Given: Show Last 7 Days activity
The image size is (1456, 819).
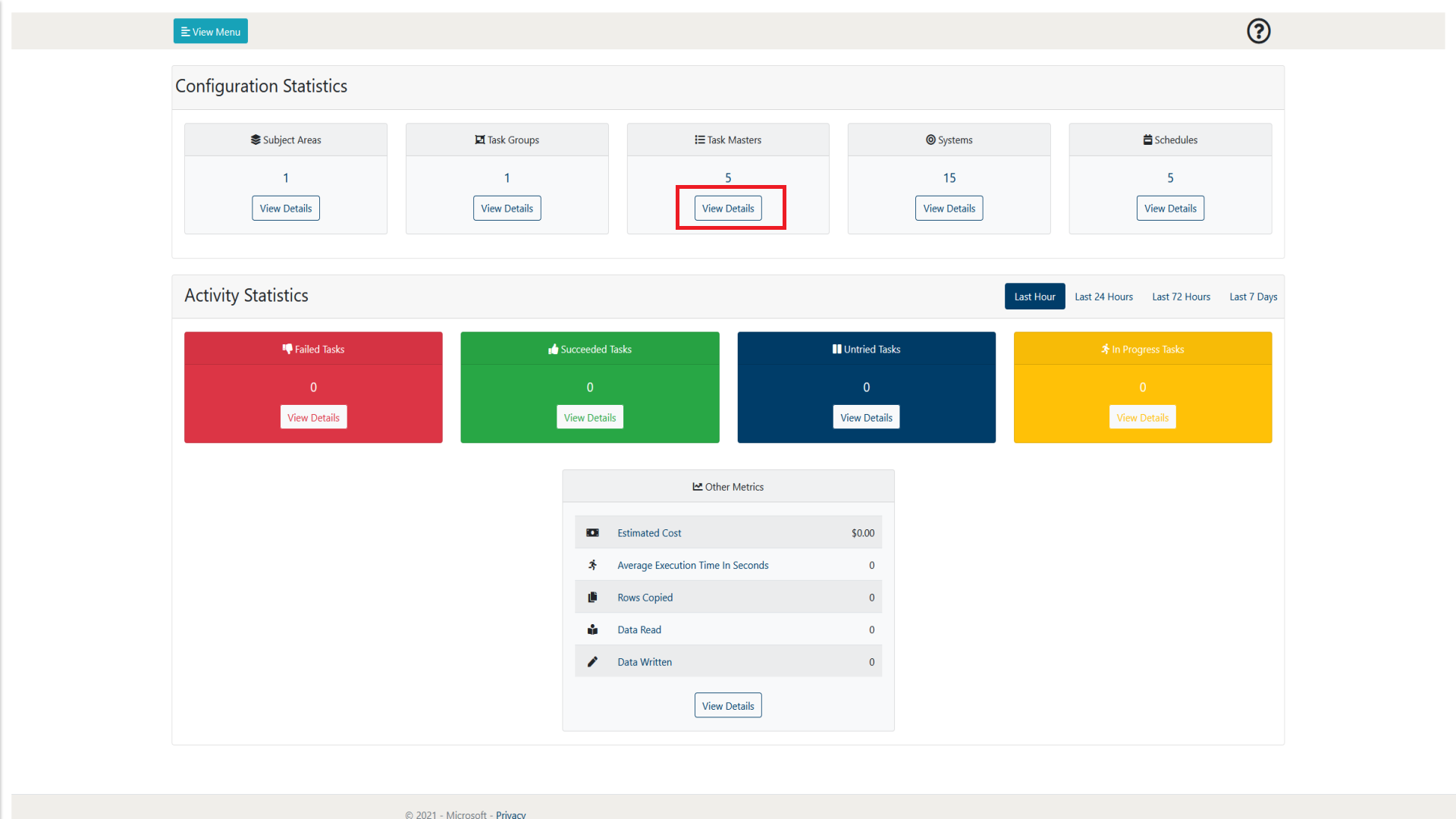Looking at the screenshot, I should click(x=1253, y=297).
